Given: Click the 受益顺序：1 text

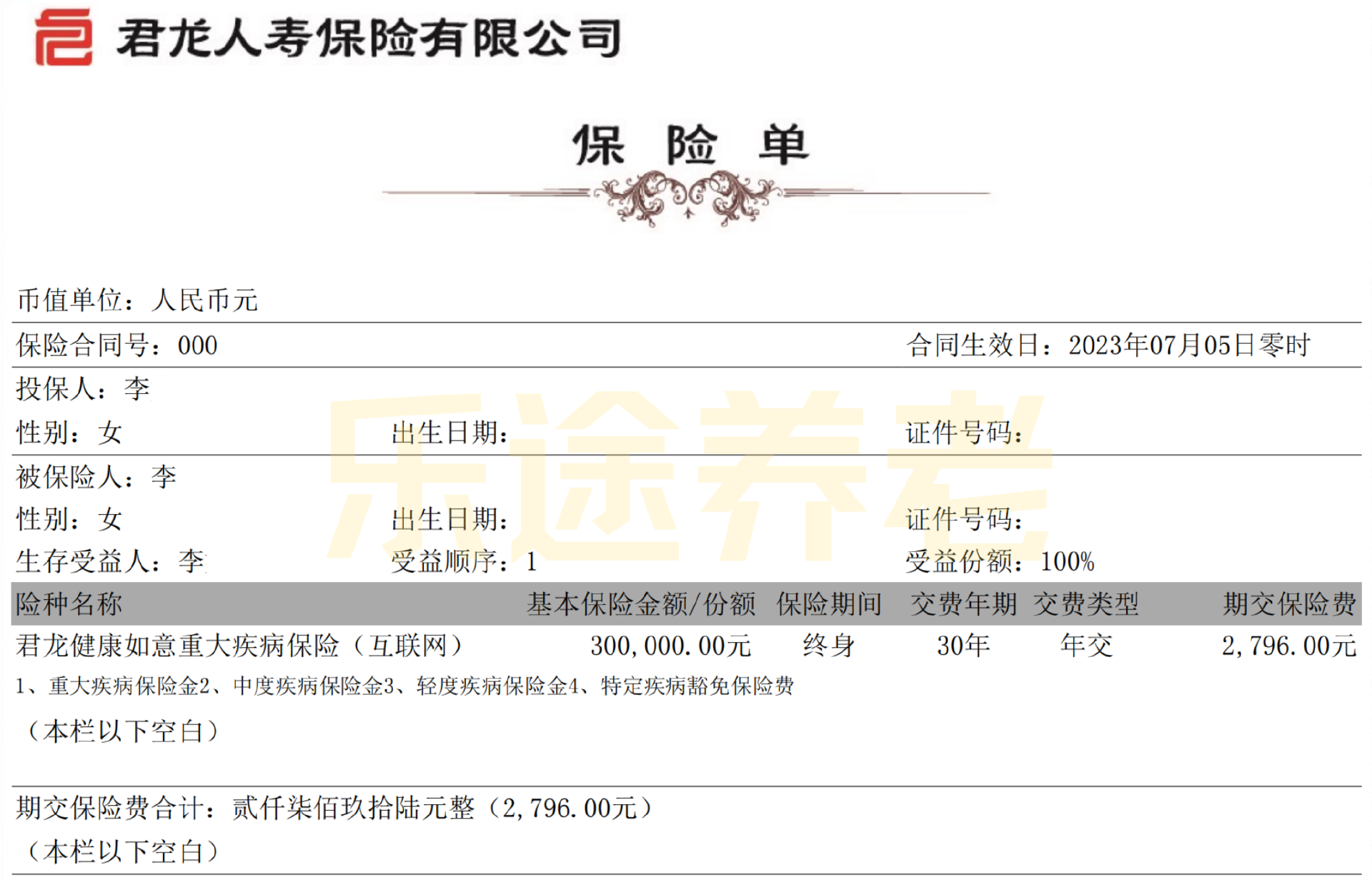Looking at the screenshot, I should click(464, 561).
